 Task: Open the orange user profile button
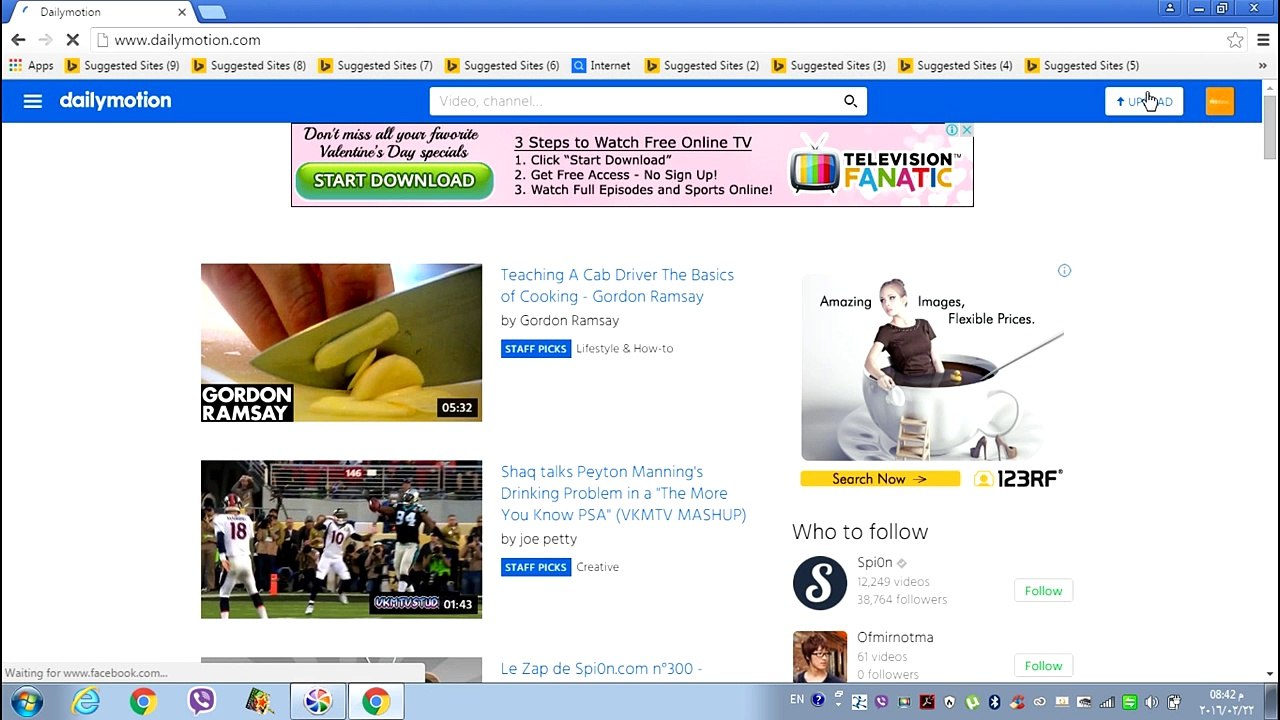point(1220,101)
